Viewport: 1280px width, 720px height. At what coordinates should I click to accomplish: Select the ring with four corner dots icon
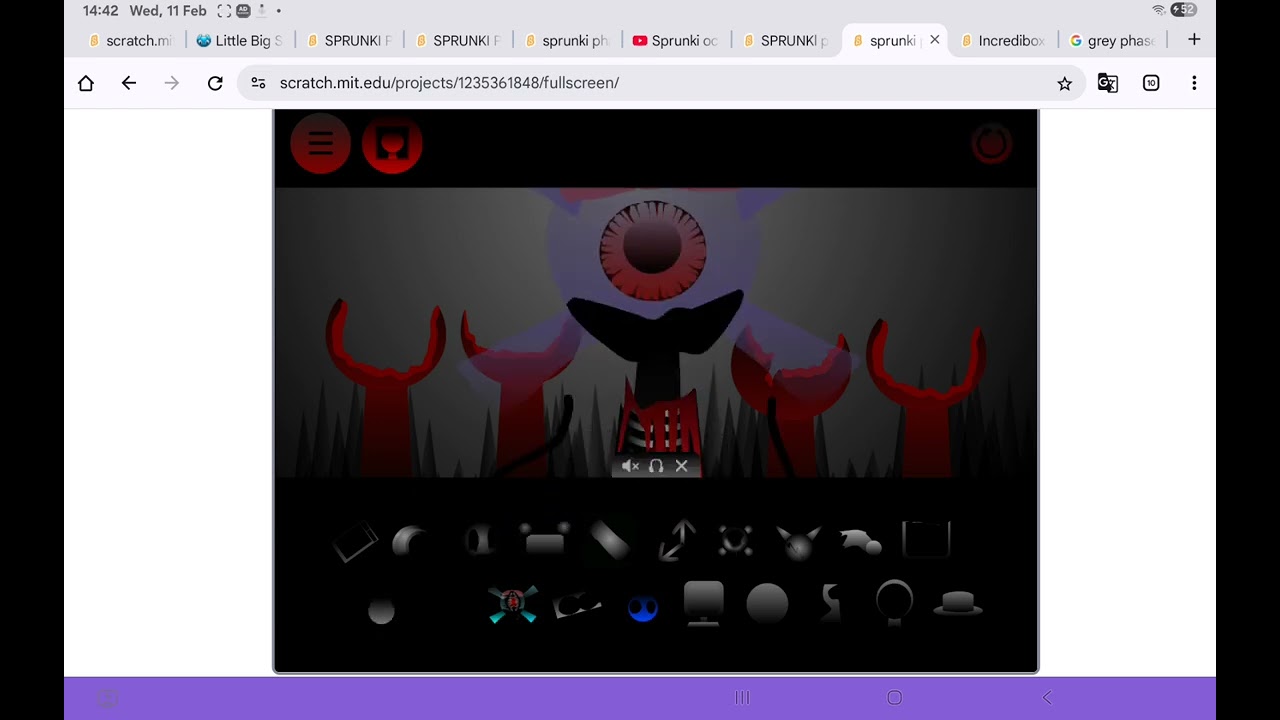(x=736, y=541)
